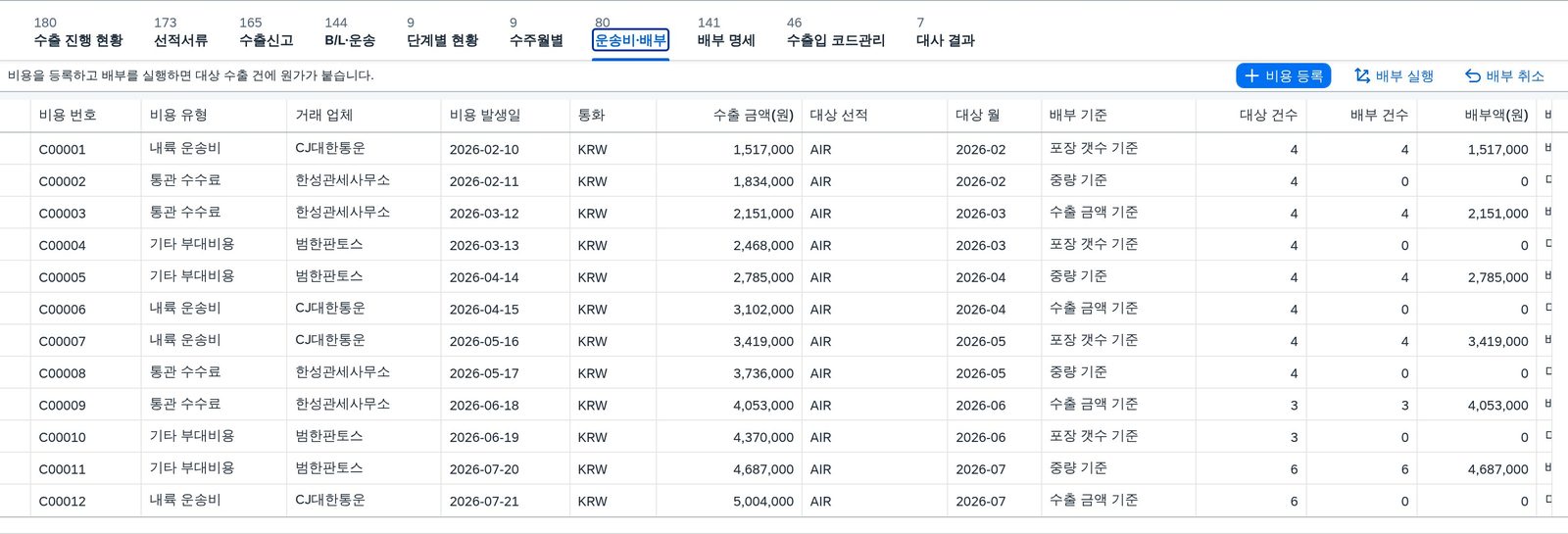Image resolution: width=1568 pixels, height=534 pixels.
Task: Click export amount 4,370,000
Action: [x=763, y=438]
